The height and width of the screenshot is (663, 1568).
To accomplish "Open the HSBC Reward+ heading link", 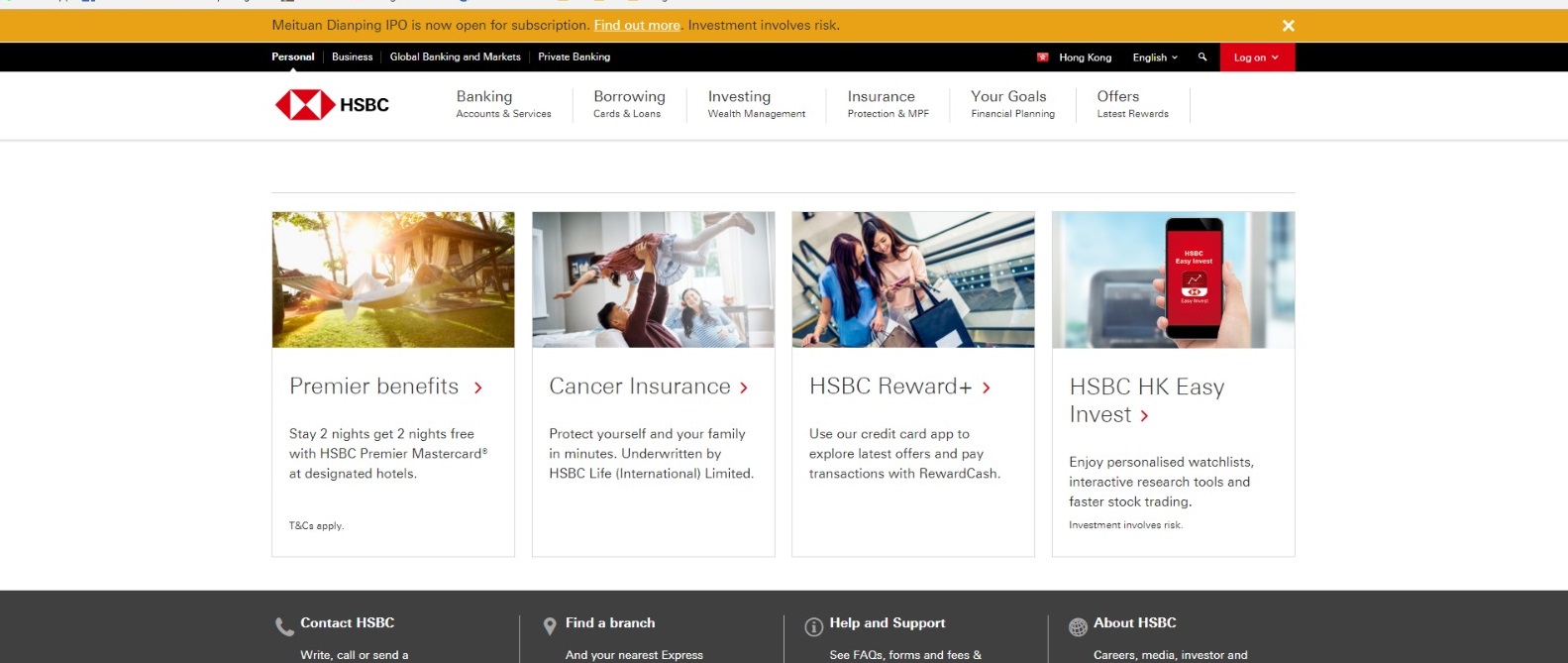I will pos(890,387).
